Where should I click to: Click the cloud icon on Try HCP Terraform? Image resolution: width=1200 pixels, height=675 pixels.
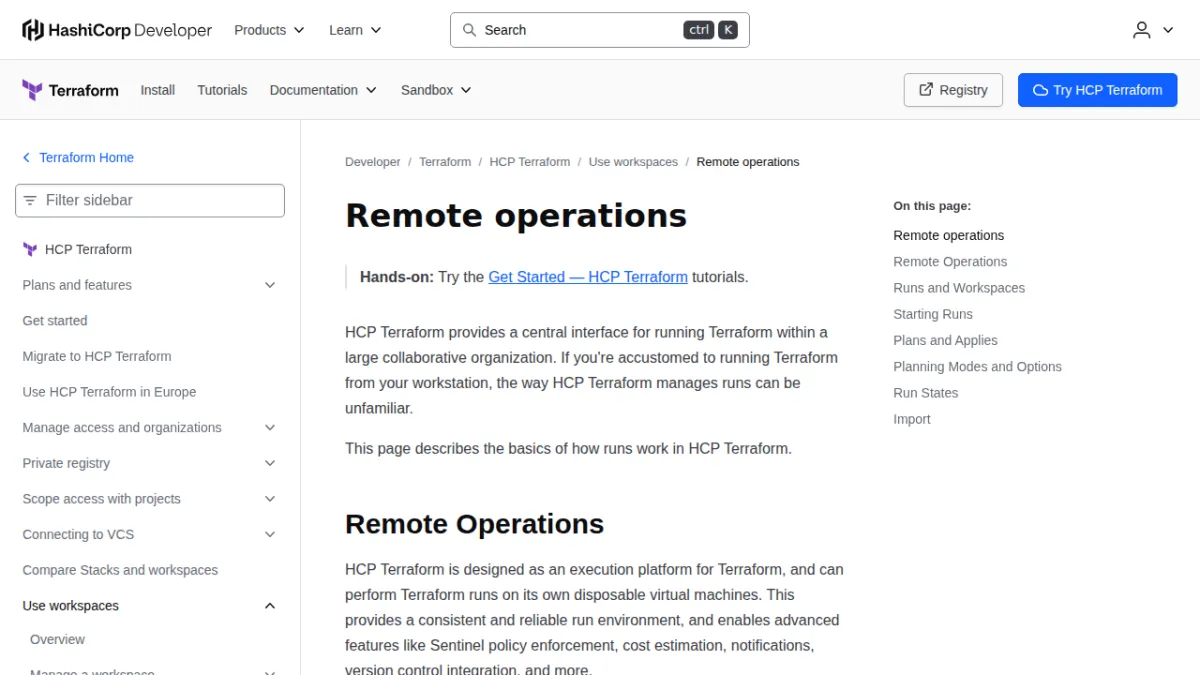point(1040,90)
